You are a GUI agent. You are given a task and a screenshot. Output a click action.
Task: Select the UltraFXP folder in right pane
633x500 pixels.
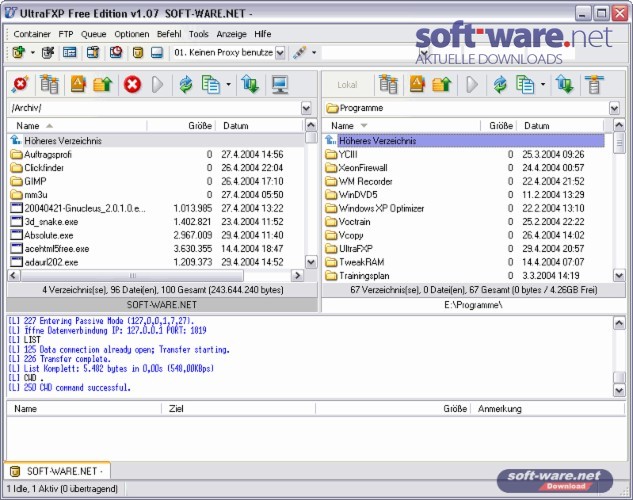pos(464,249)
